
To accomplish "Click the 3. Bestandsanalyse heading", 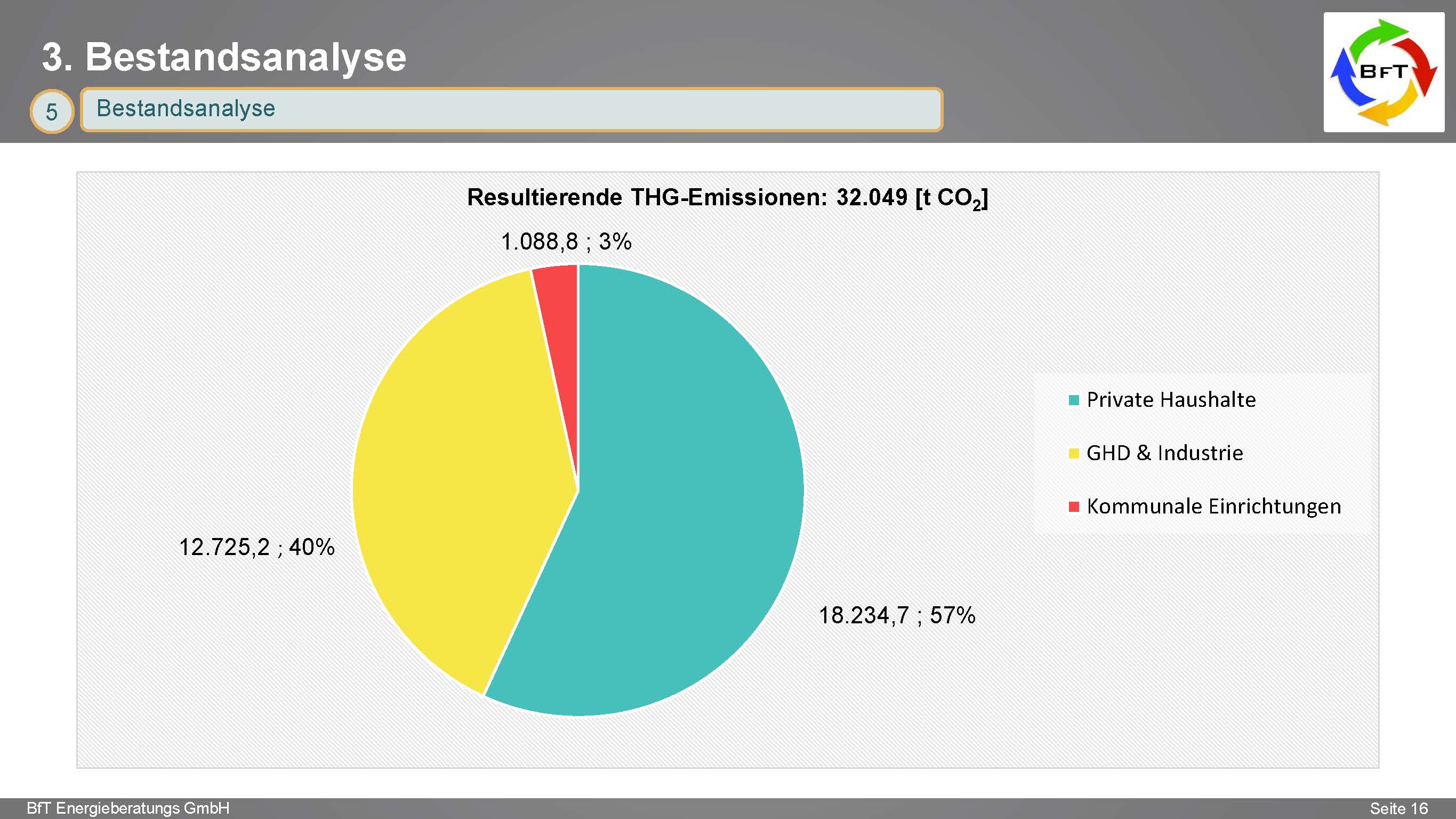I will pos(224,57).
